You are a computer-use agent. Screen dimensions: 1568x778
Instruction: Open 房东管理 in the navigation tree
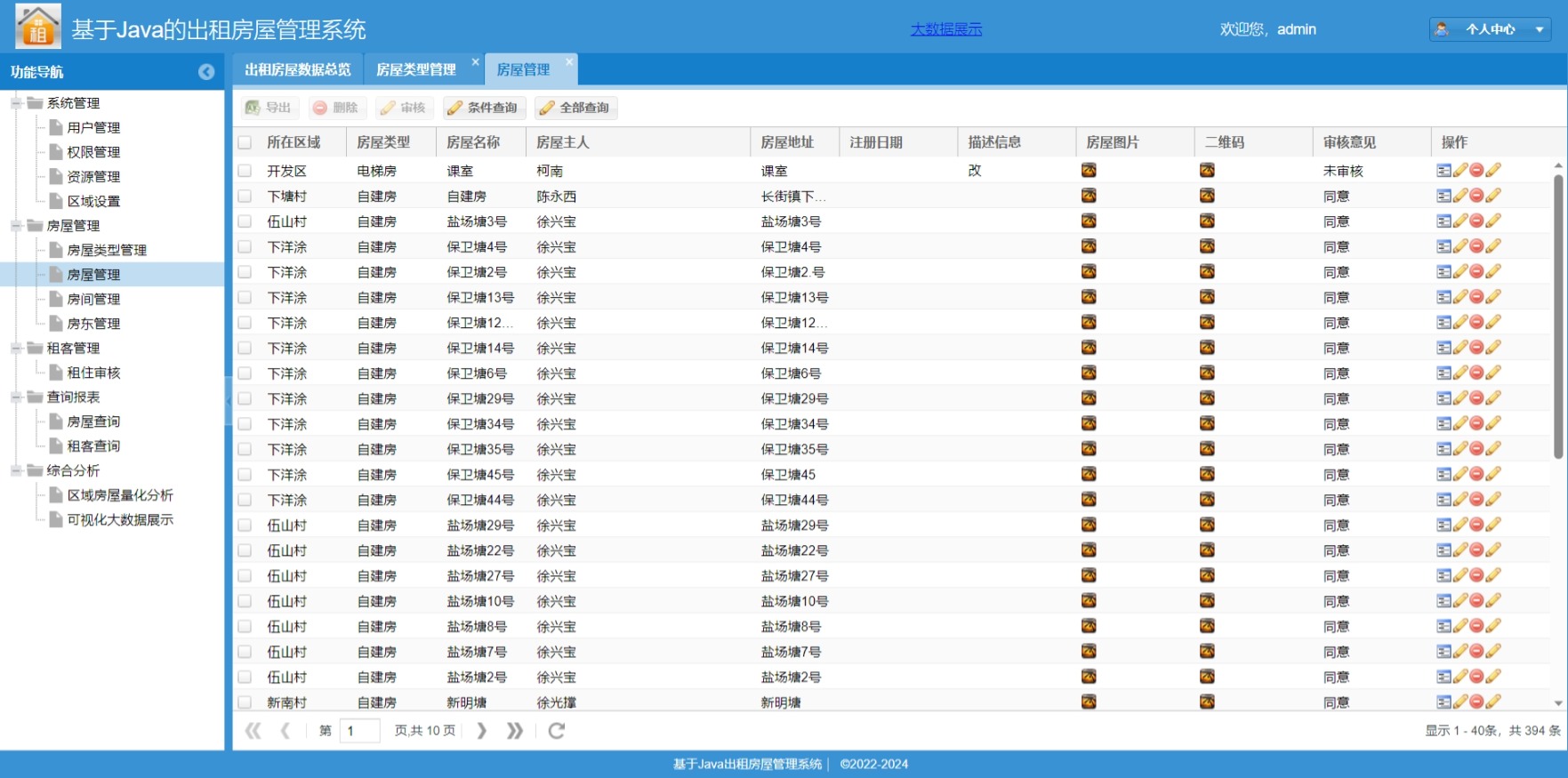(x=93, y=324)
